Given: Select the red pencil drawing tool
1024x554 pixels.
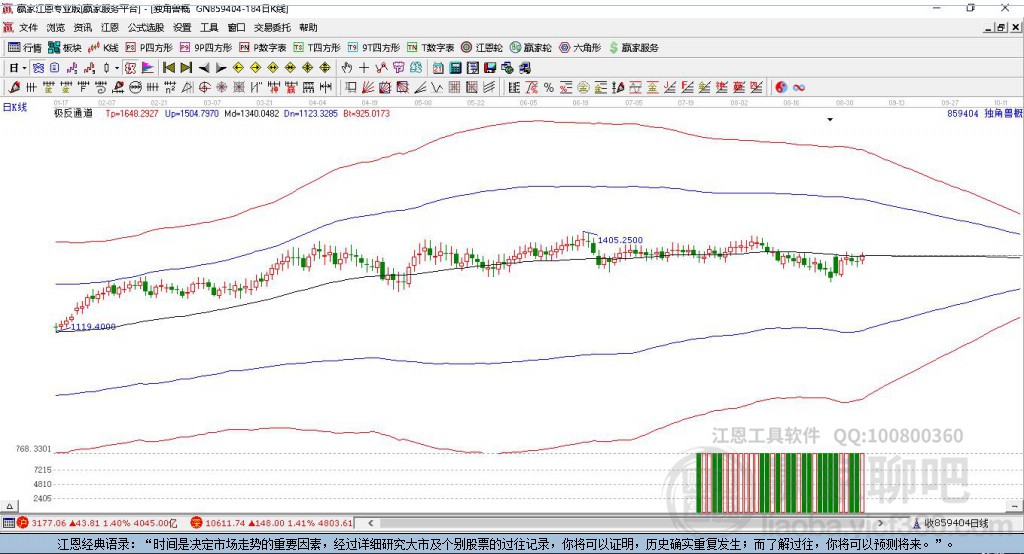Looking at the screenshot, I should [14, 88].
